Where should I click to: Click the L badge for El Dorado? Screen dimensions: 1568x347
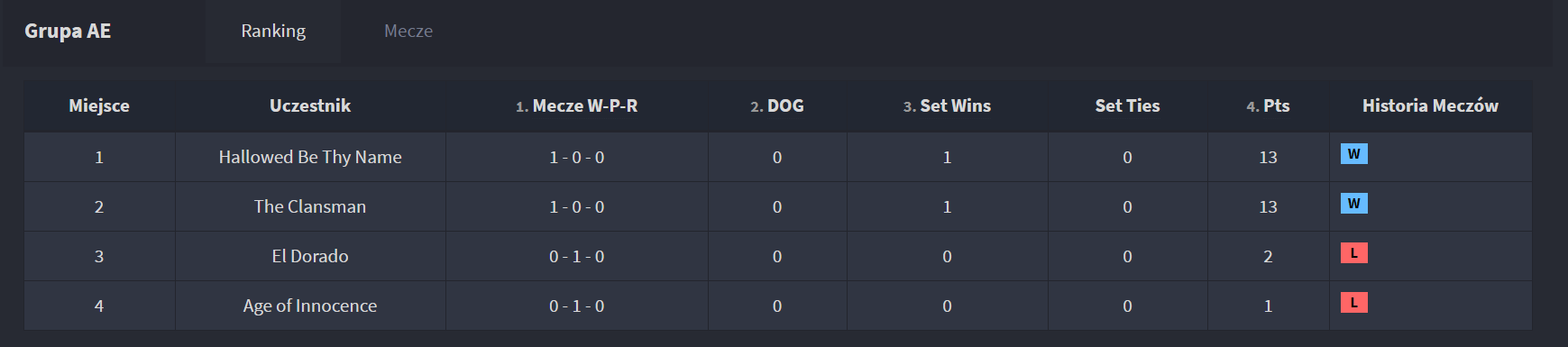(x=1353, y=253)
